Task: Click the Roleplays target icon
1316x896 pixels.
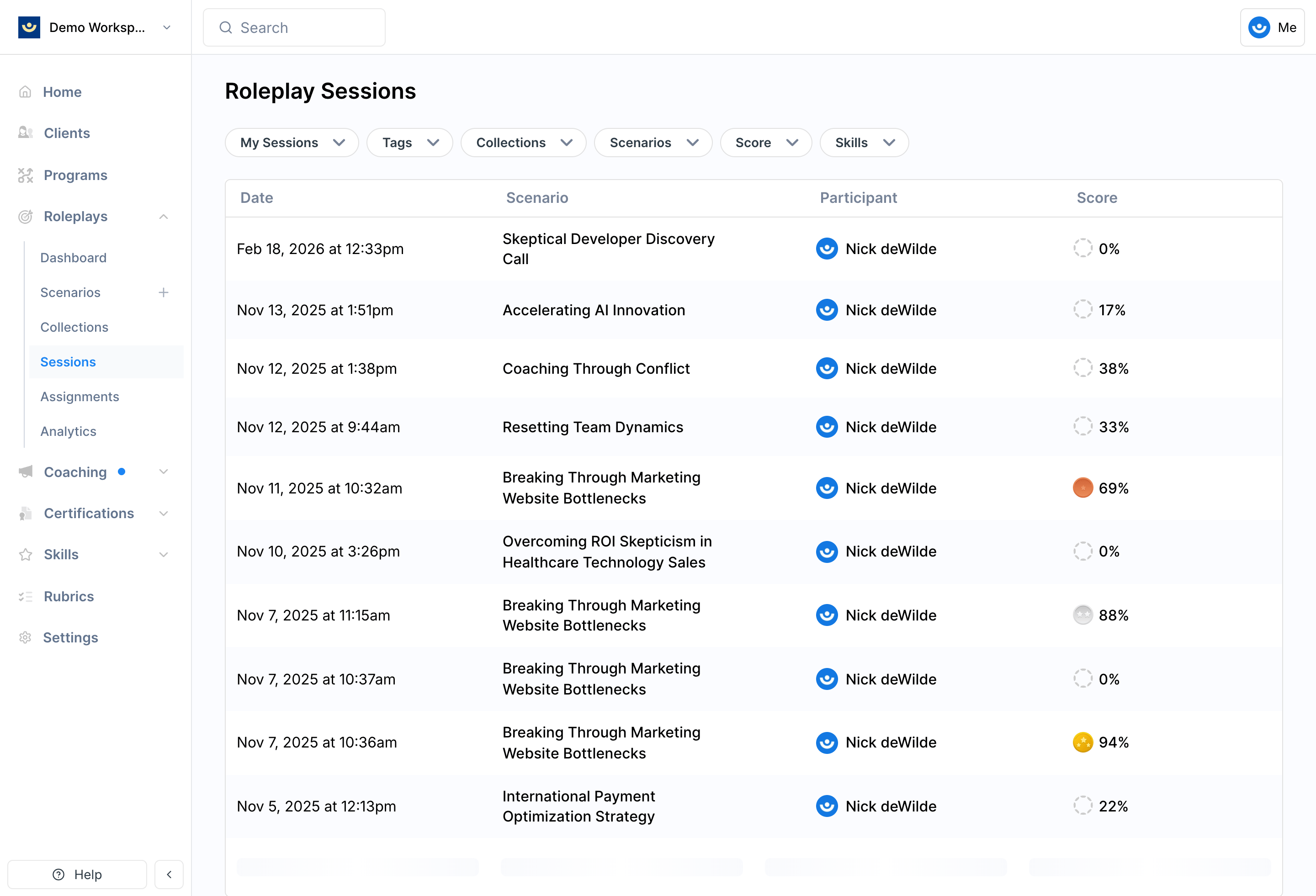Action: click(26, 217)
